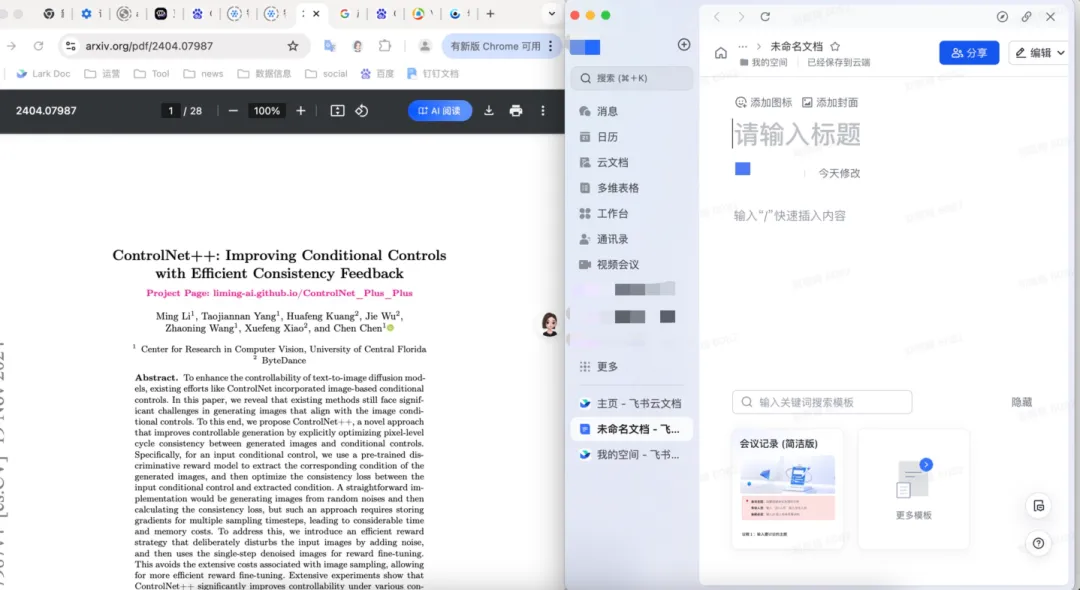The height and width of the screenshot is (590, 1080).
Task: Click the blue 分享 button
Action: 968,53
